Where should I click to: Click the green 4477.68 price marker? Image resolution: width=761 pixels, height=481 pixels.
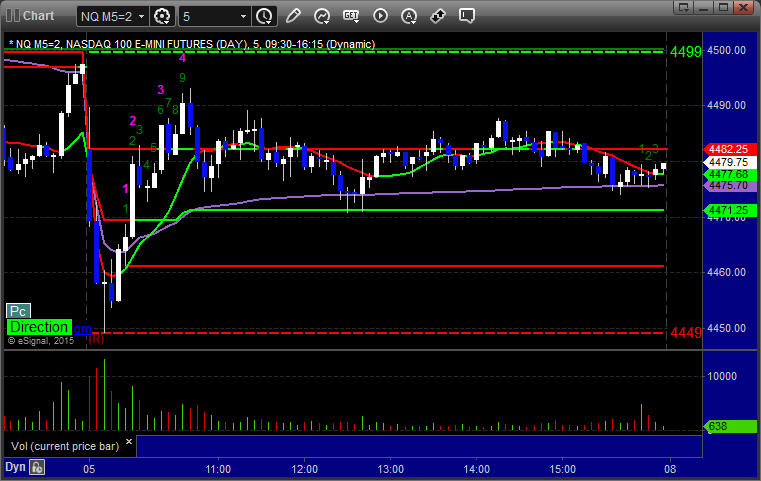point(729,174)
